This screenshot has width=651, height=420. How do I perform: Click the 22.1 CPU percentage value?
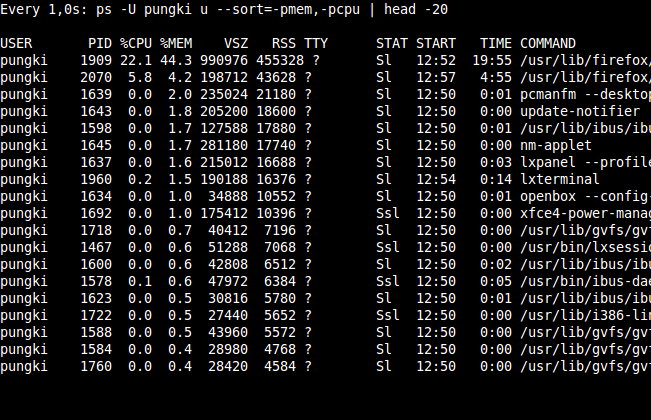[136, 61]
